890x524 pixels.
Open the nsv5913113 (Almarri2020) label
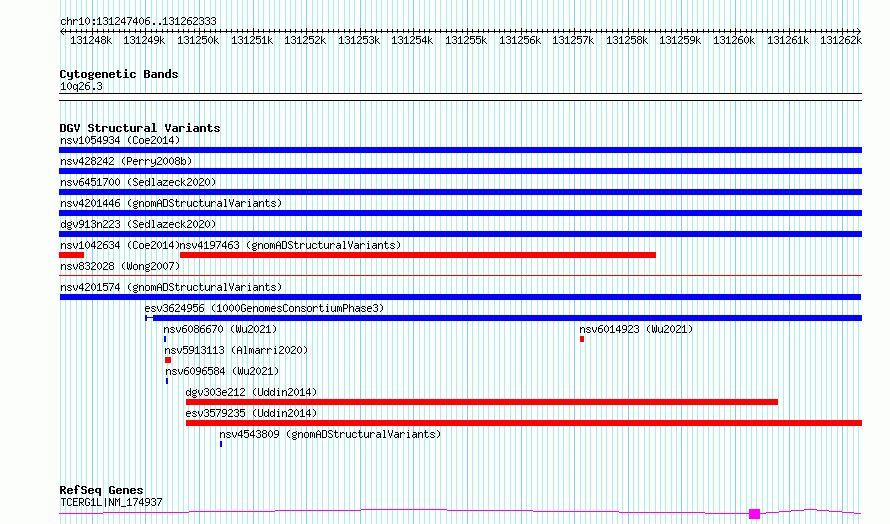(236, 350)
